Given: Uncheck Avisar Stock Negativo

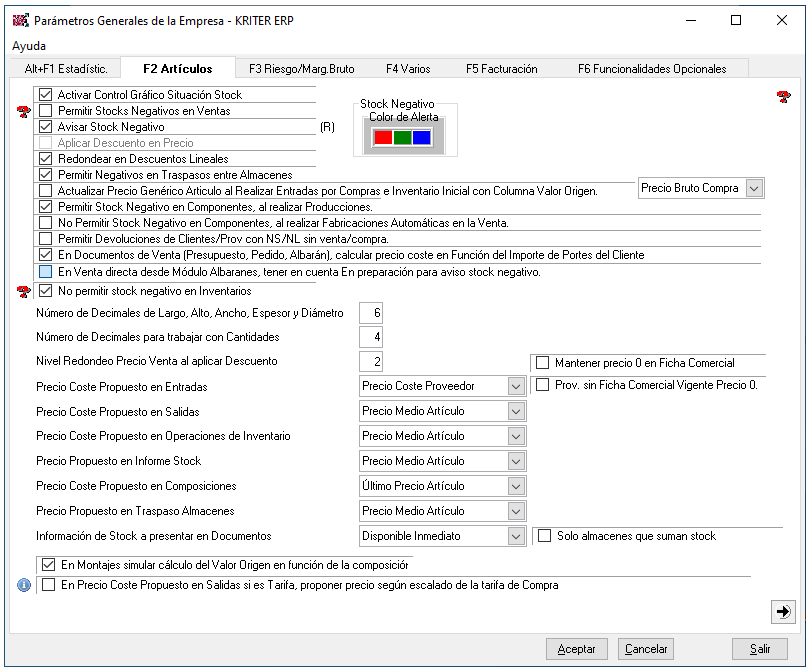Looking at the screenshot, I should tap(46, 127).
